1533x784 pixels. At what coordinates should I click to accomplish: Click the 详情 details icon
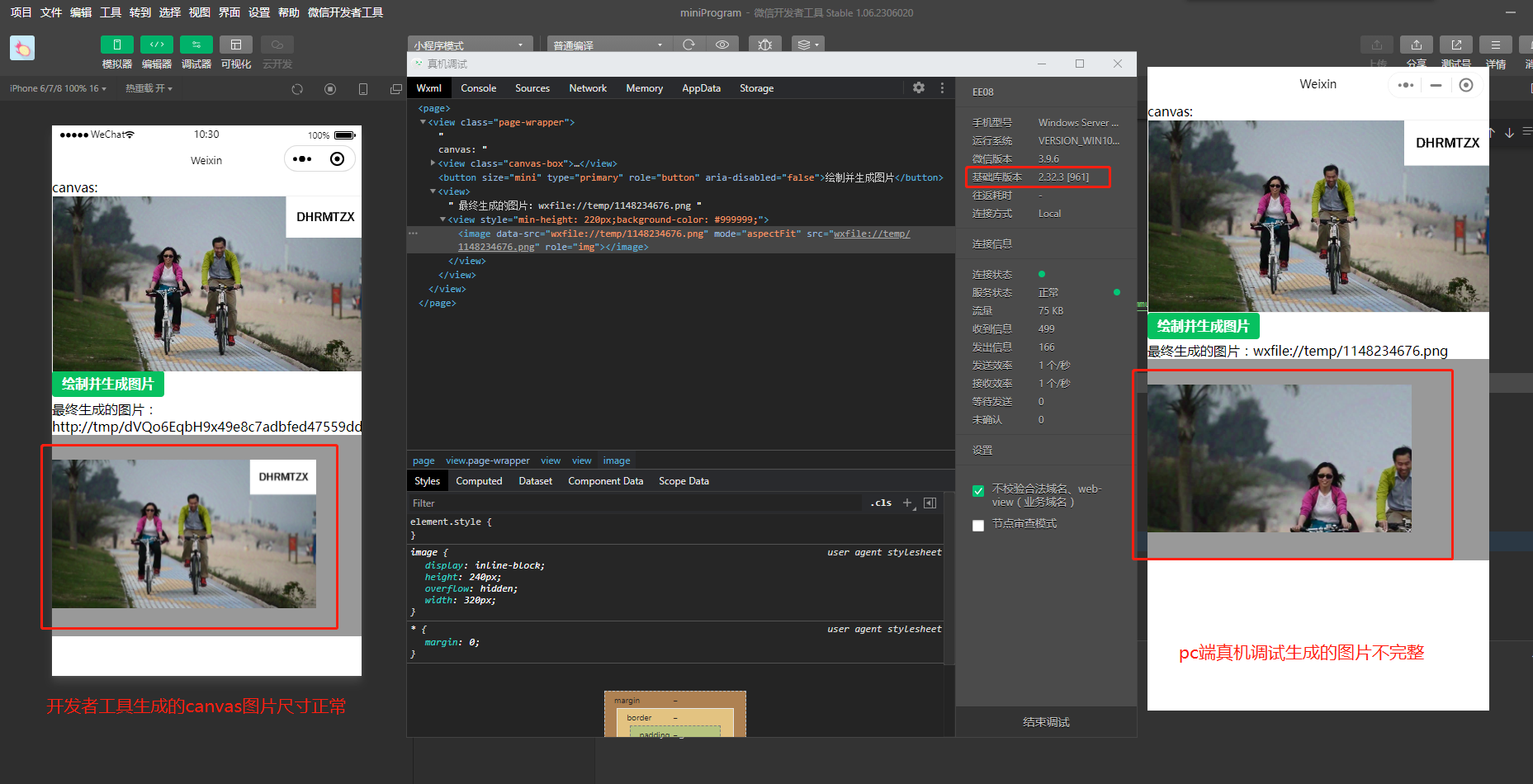1496,45
